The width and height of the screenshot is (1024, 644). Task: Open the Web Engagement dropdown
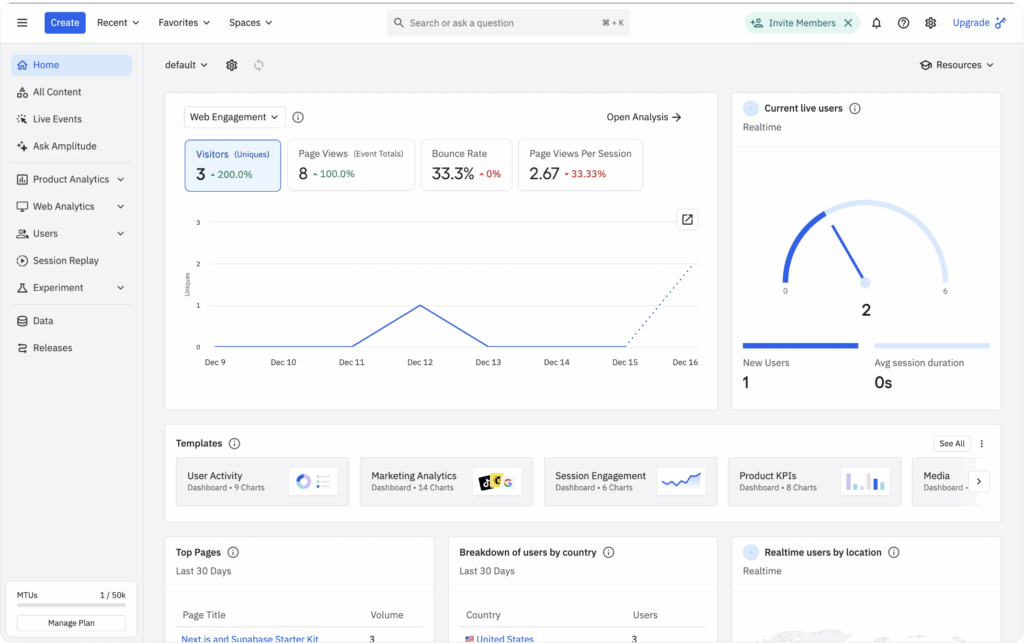(234, 116)
